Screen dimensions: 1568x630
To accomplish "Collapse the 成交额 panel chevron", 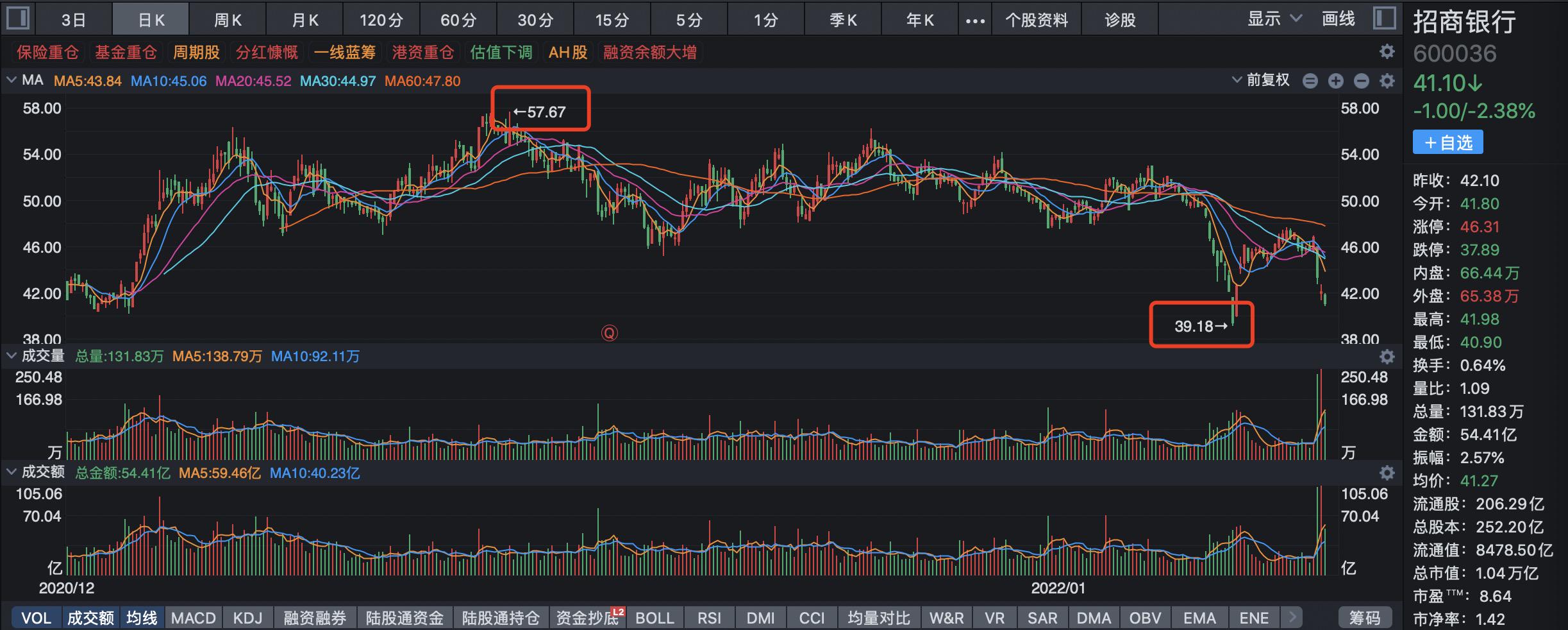I will pyautogui.click(x=11, y=472).
